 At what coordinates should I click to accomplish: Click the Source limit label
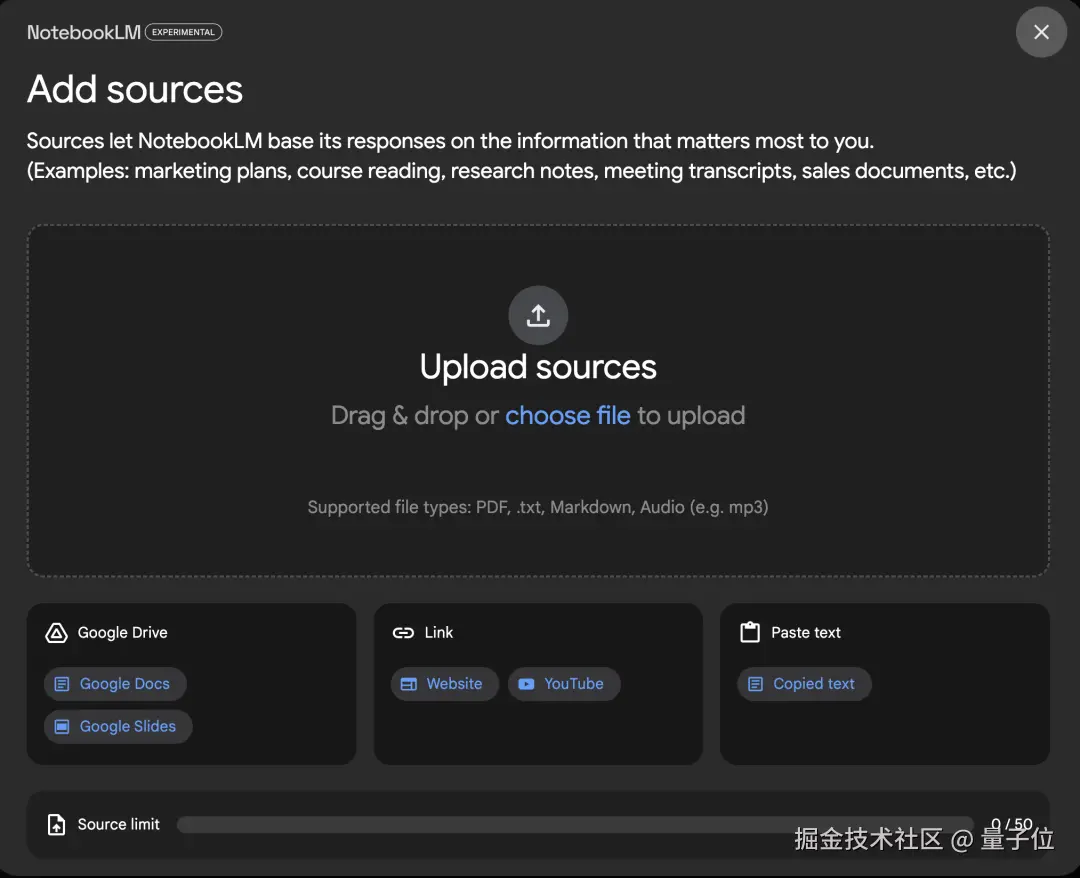(x=118, y=824)
